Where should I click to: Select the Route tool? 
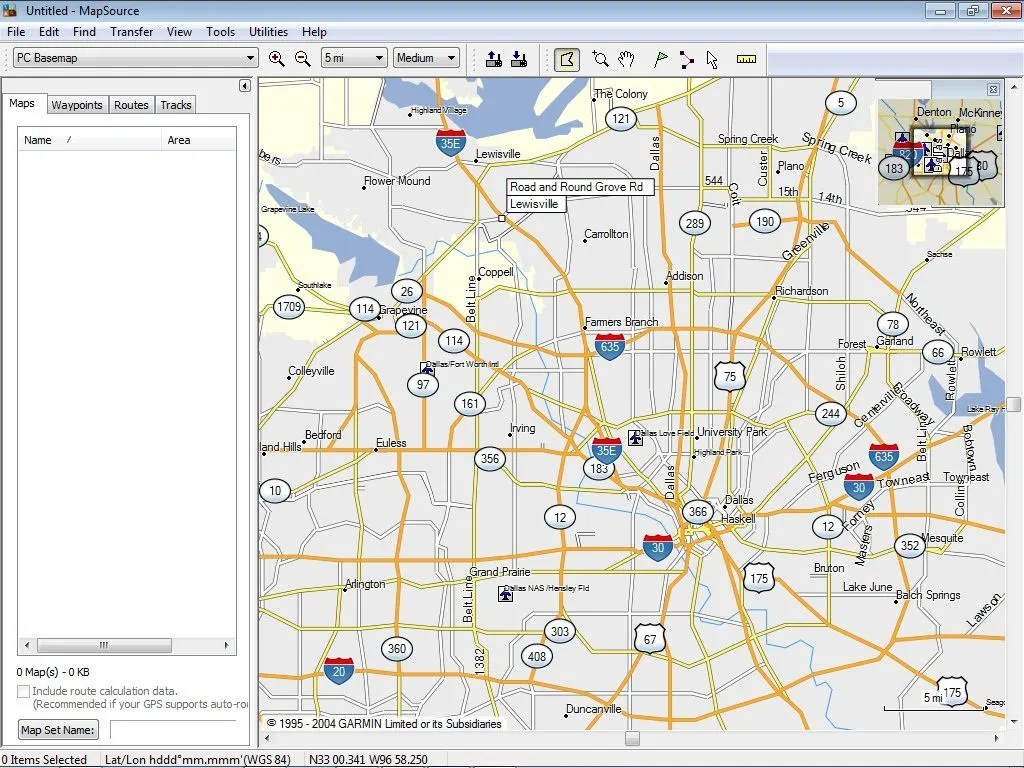[686, 59]
